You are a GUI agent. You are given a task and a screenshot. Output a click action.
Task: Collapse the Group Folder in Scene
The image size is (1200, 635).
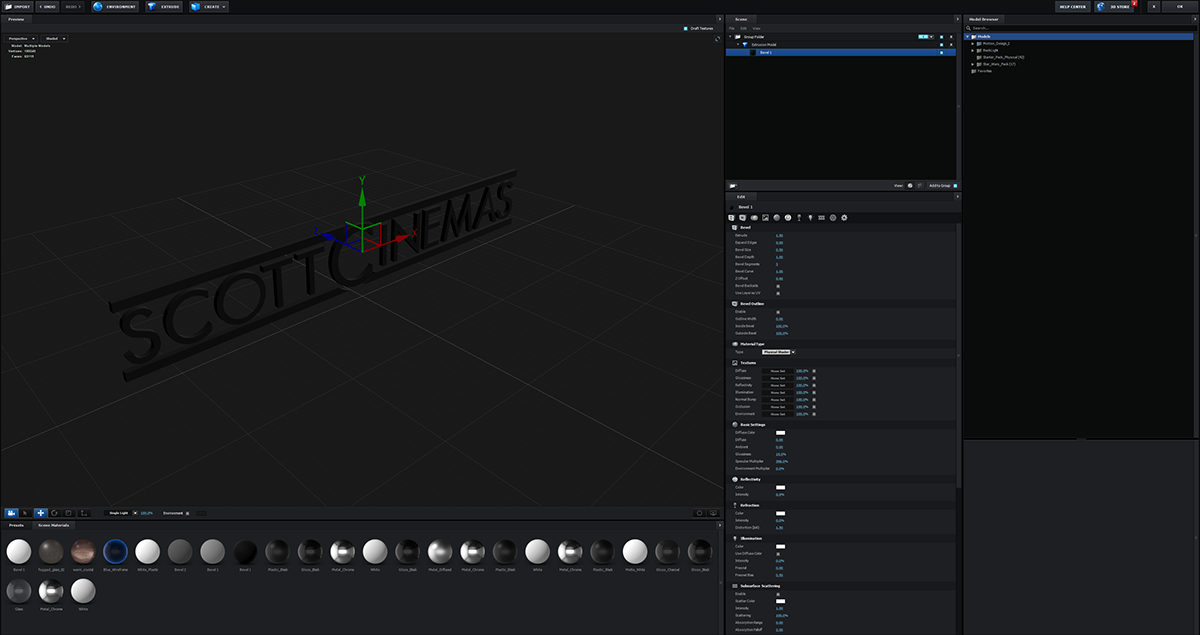[731, 37]
